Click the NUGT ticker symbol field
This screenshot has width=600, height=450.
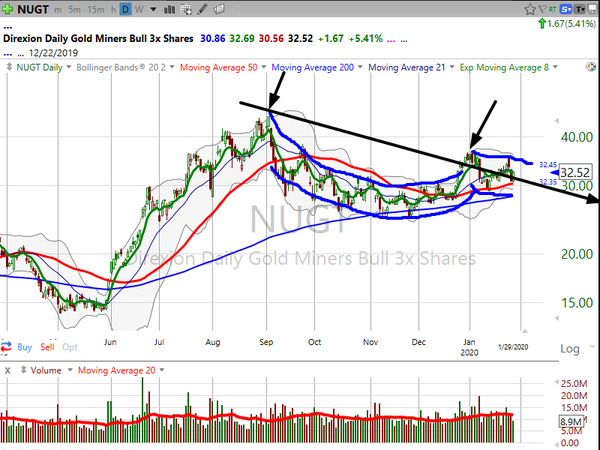pos(33,9)
